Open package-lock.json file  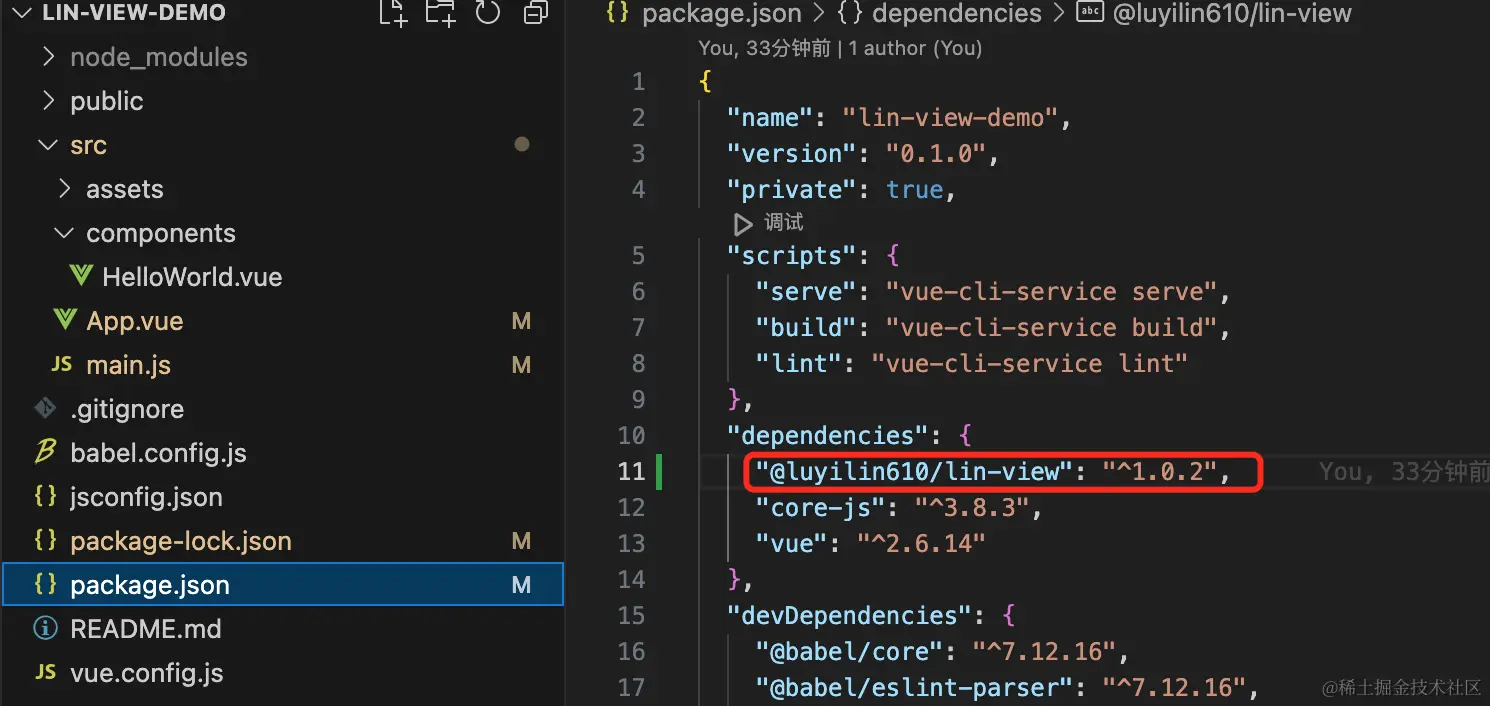tap(181, 541)
